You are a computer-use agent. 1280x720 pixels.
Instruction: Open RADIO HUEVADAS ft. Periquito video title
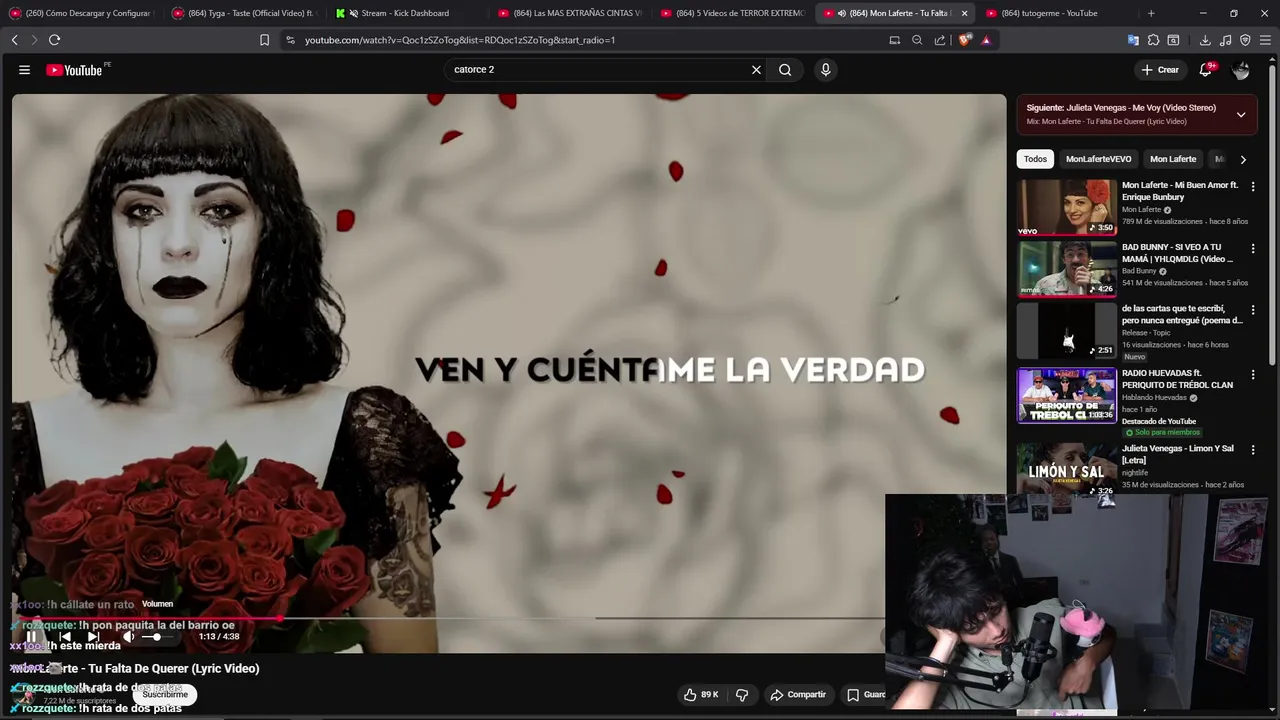(1177, 378)
